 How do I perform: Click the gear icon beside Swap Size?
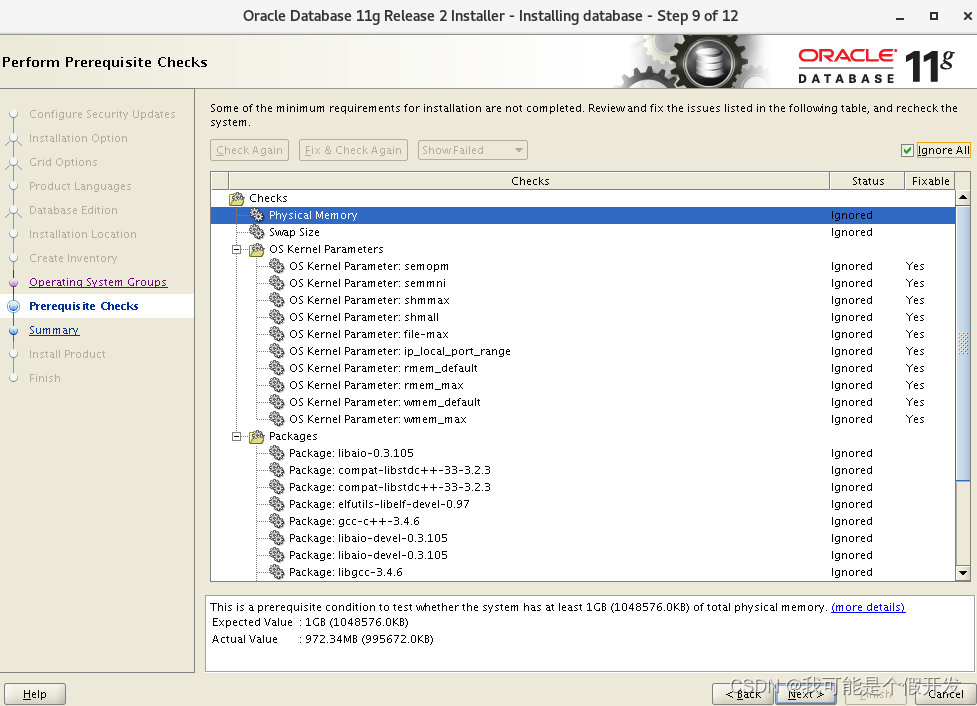tap(257, 232)
